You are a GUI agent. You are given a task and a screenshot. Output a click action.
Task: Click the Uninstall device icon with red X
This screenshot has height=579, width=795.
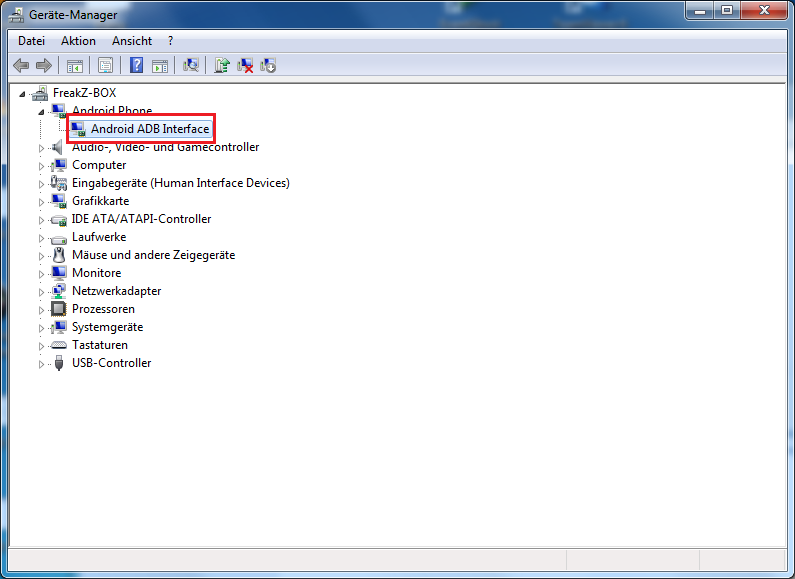pos(245,65)
